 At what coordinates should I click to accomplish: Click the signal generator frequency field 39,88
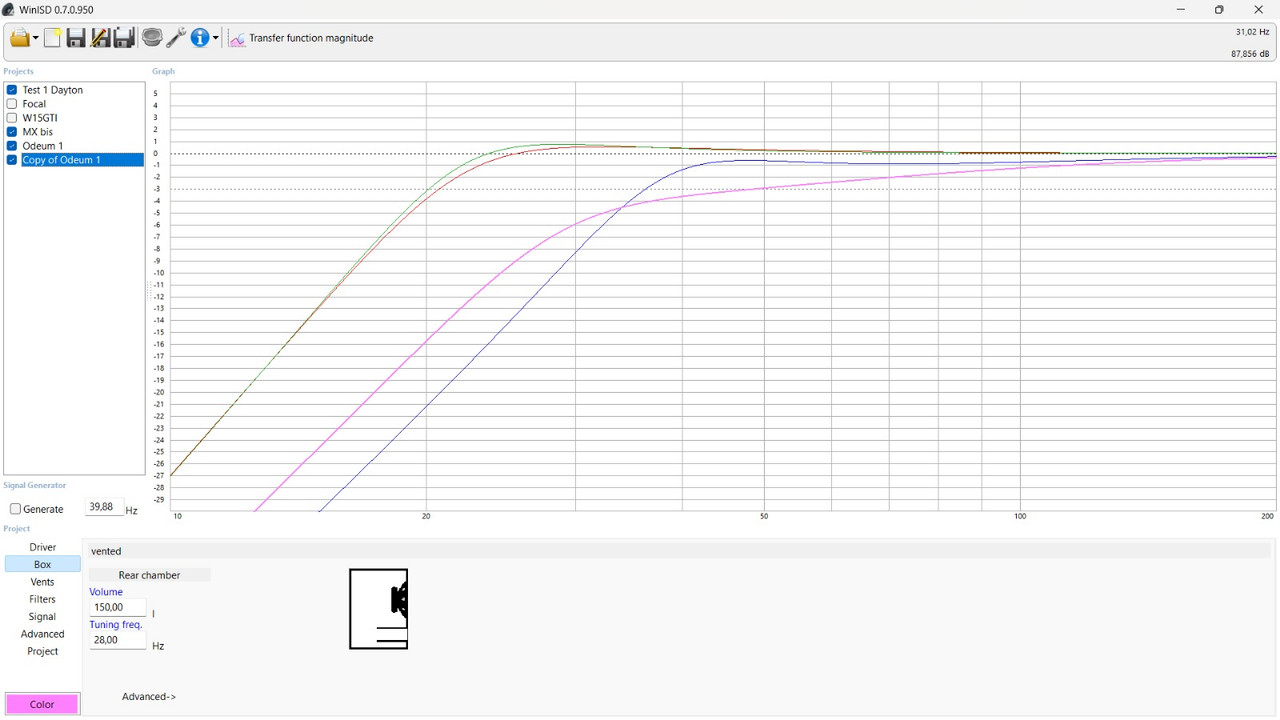point(104,507)
